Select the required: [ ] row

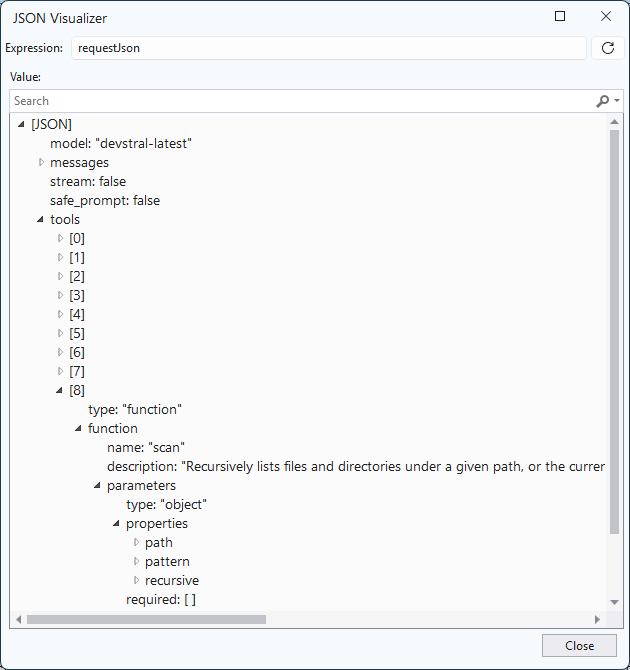click(161, 599)
